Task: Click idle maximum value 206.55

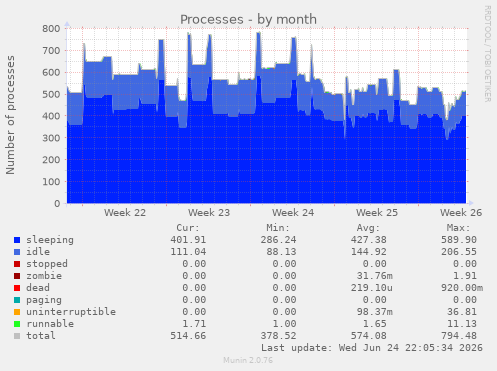Action: point(459,252)
